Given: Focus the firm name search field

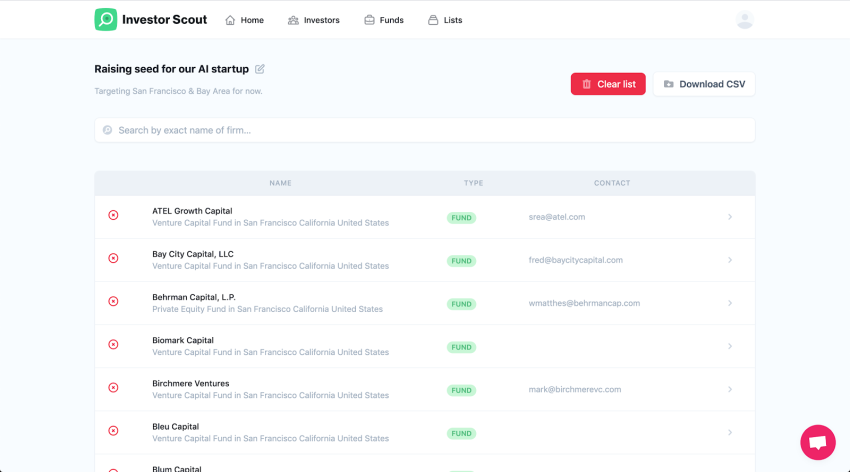Looking at the screenshot, I should [425, 130].
